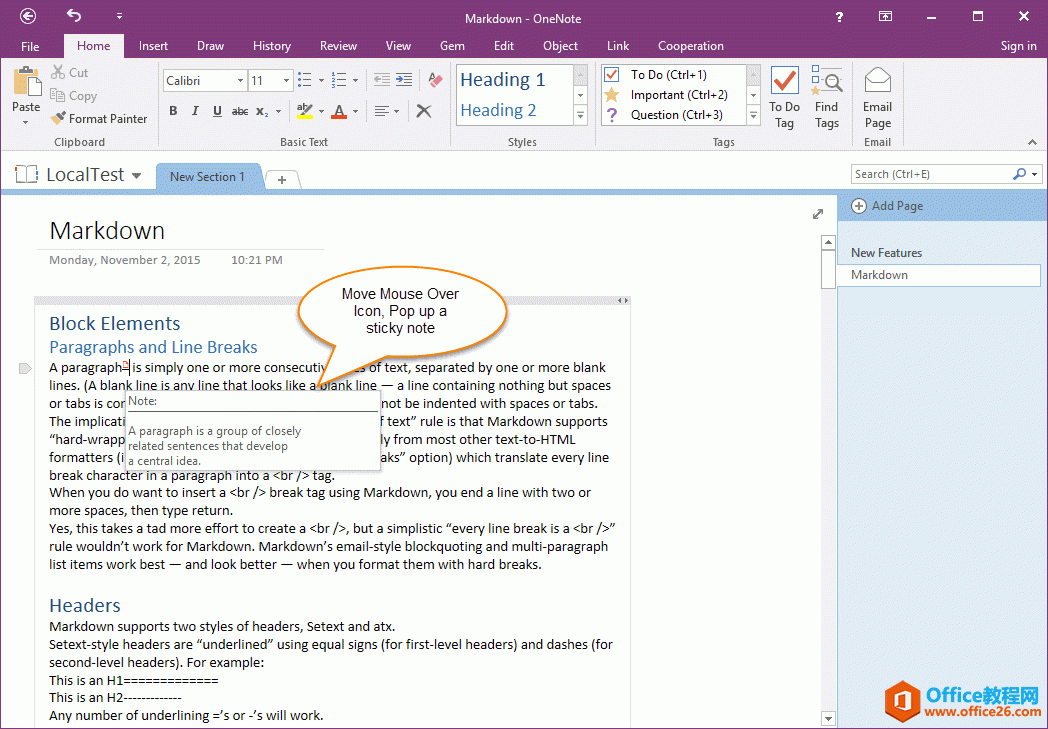This screenshot has height=729, width=1048.
Task: Open the font size 11 dropdown
Action: pyautogui.click(x=287, y=81)
